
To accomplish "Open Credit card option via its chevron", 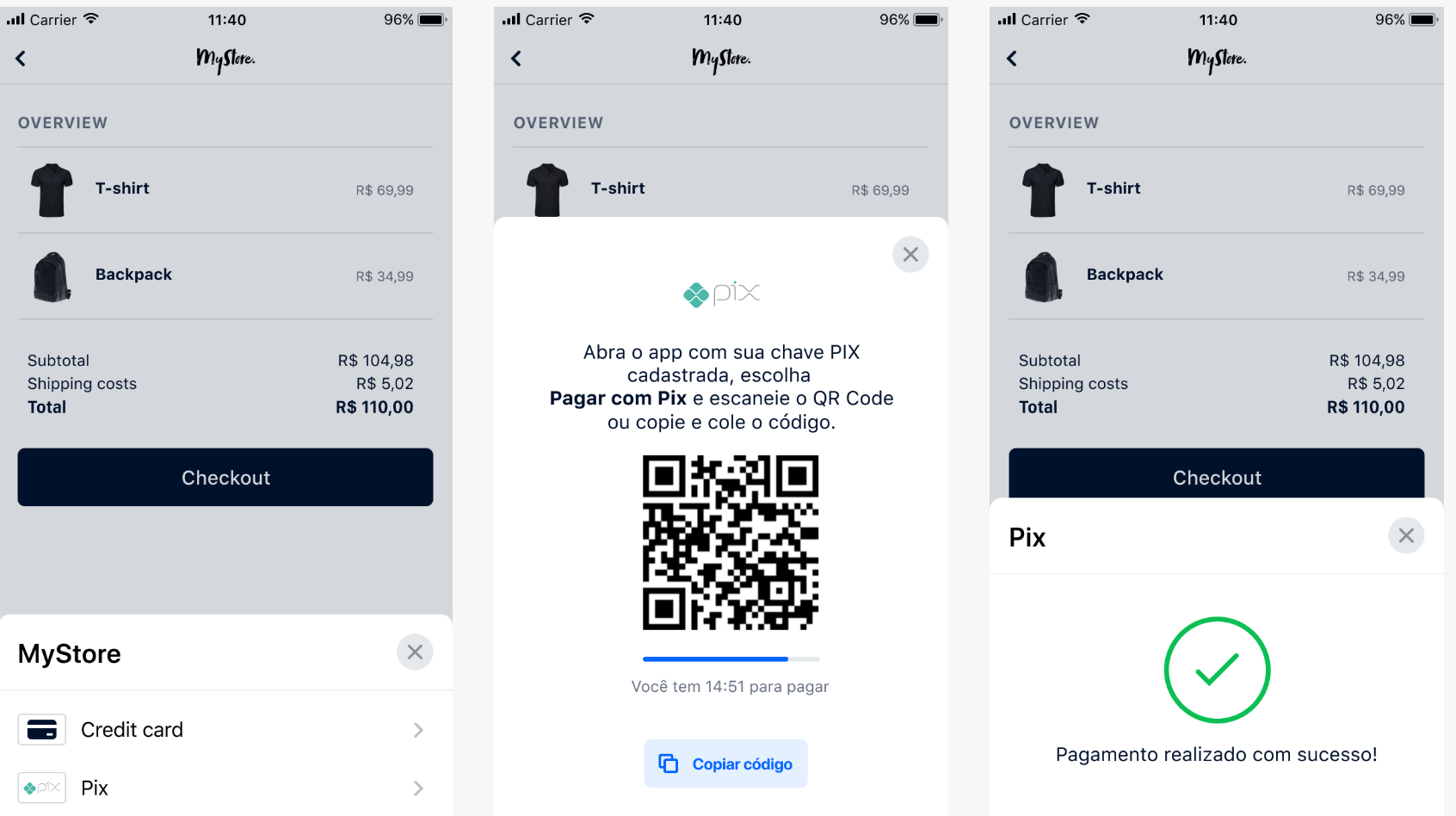I will point(418,730).
